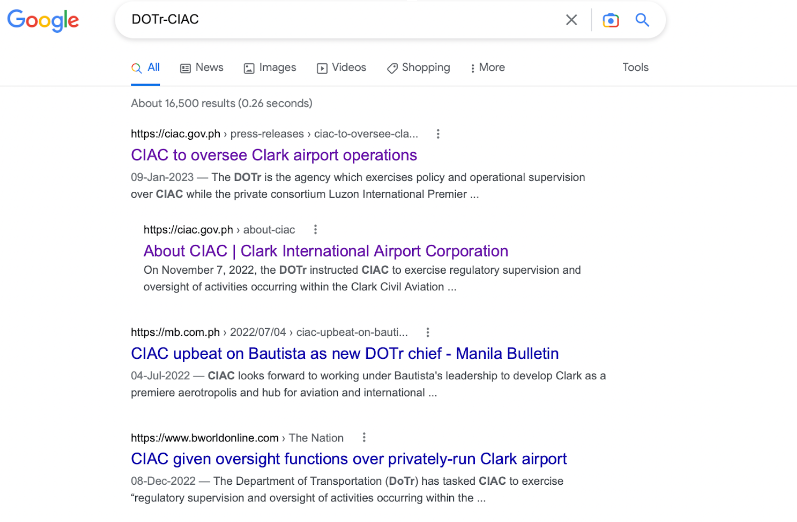Image resolution: width=797 pixels, height=522 pixels.
Task: Switch to the Images tab
Action: pyautogui.click(x=269, y=68)
